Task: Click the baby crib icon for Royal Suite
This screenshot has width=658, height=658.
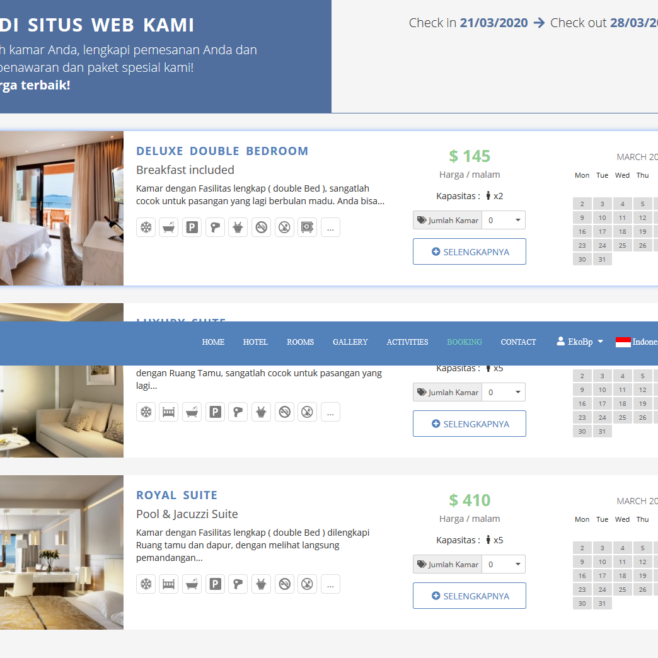Action: [x=169, y=584]
